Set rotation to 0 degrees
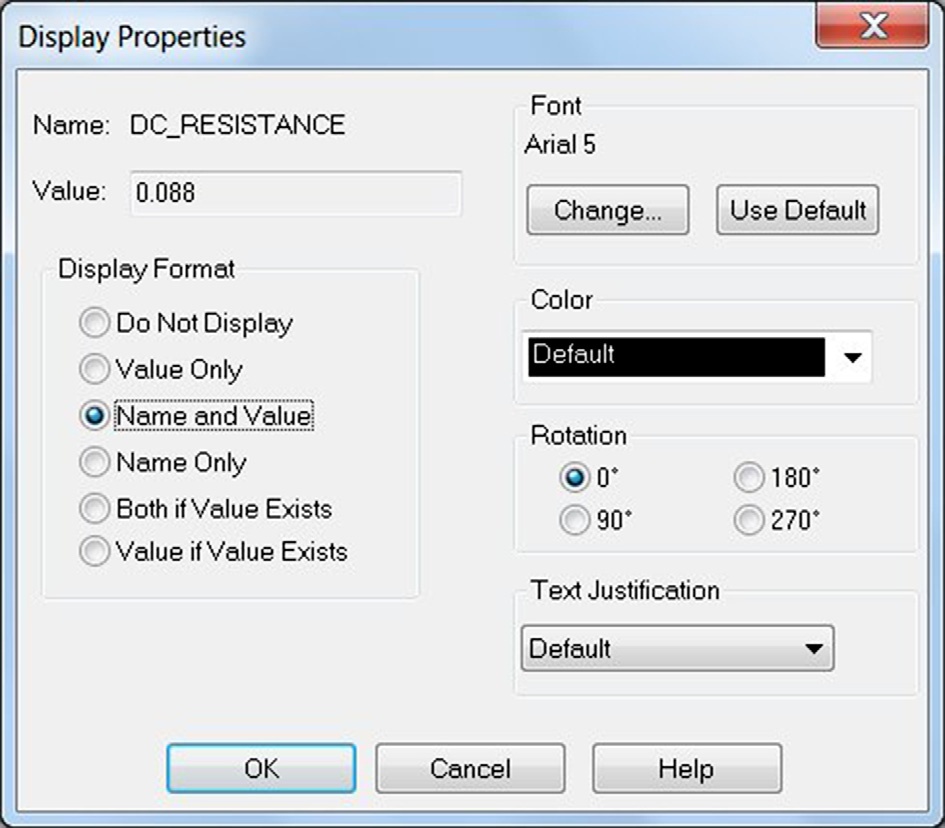 pos(575,478)
